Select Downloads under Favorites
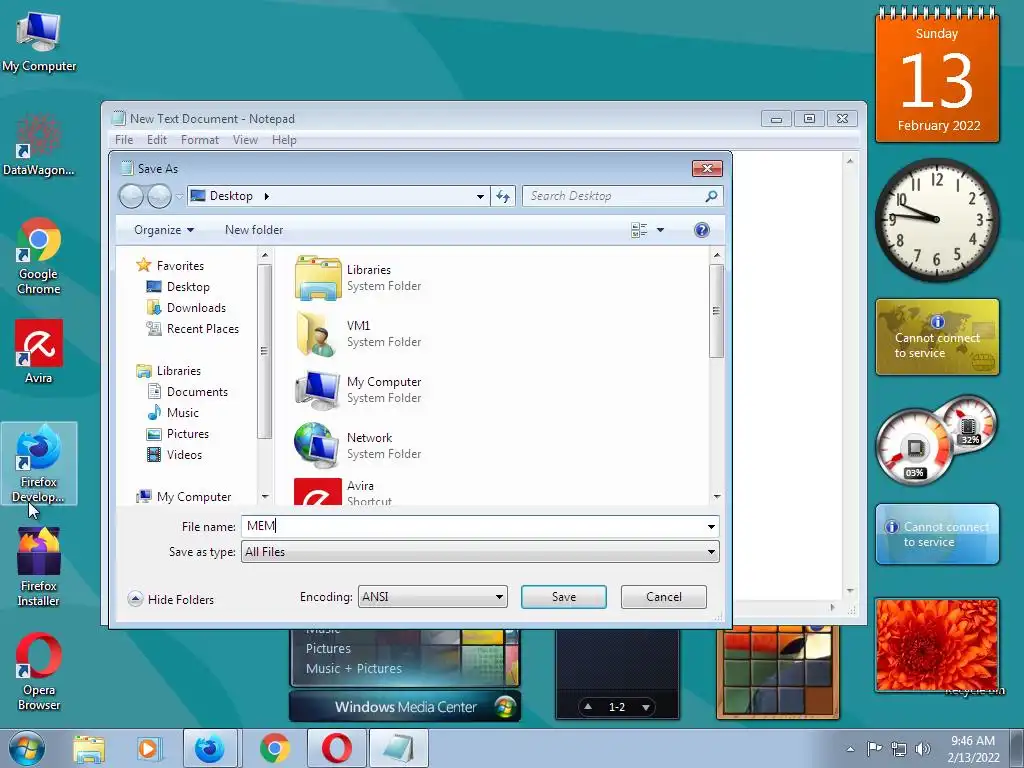This screenshot has width=1024, height=768. point(186,308)
